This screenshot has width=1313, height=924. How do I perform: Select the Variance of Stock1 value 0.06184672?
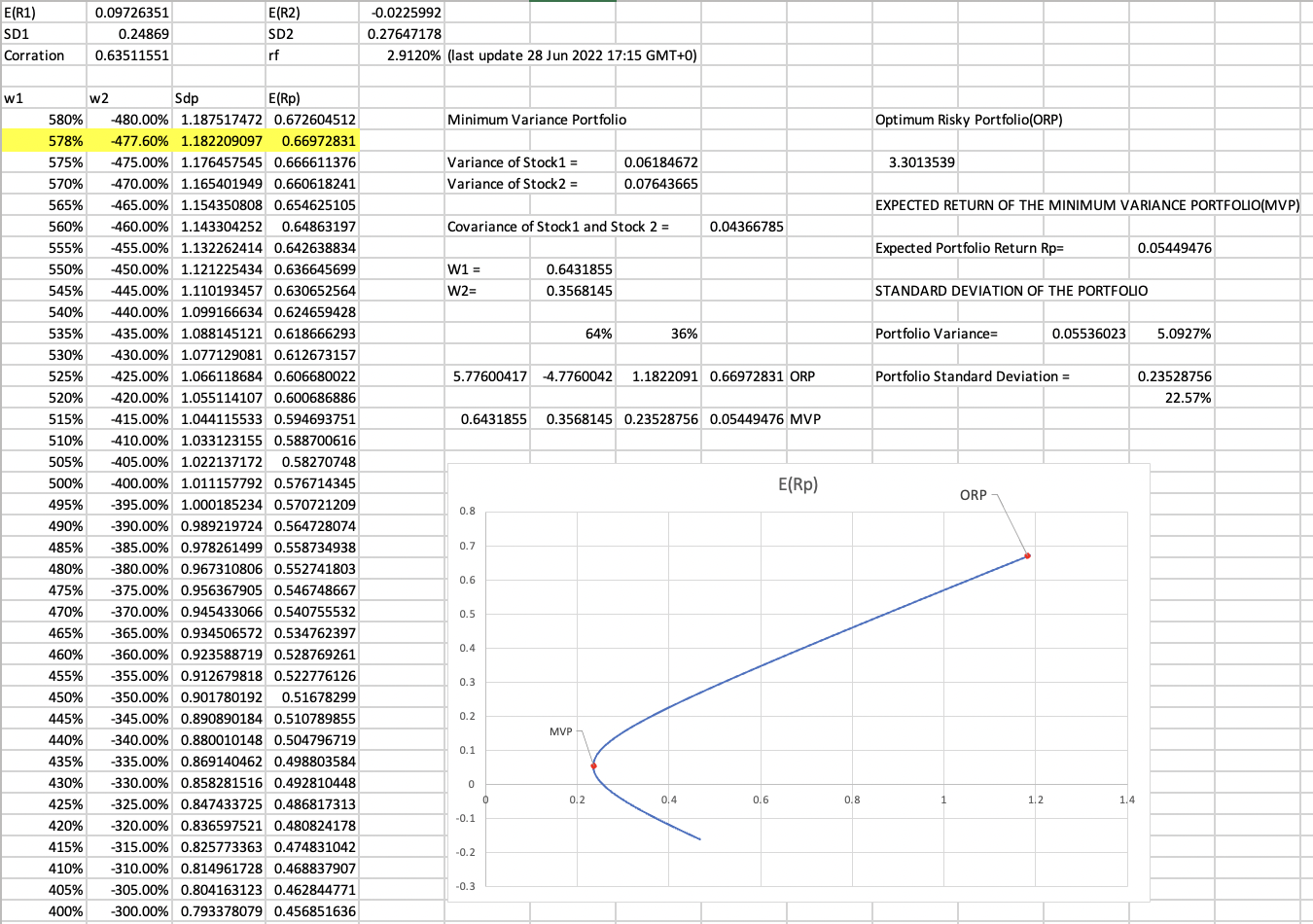tap(658, 162)
